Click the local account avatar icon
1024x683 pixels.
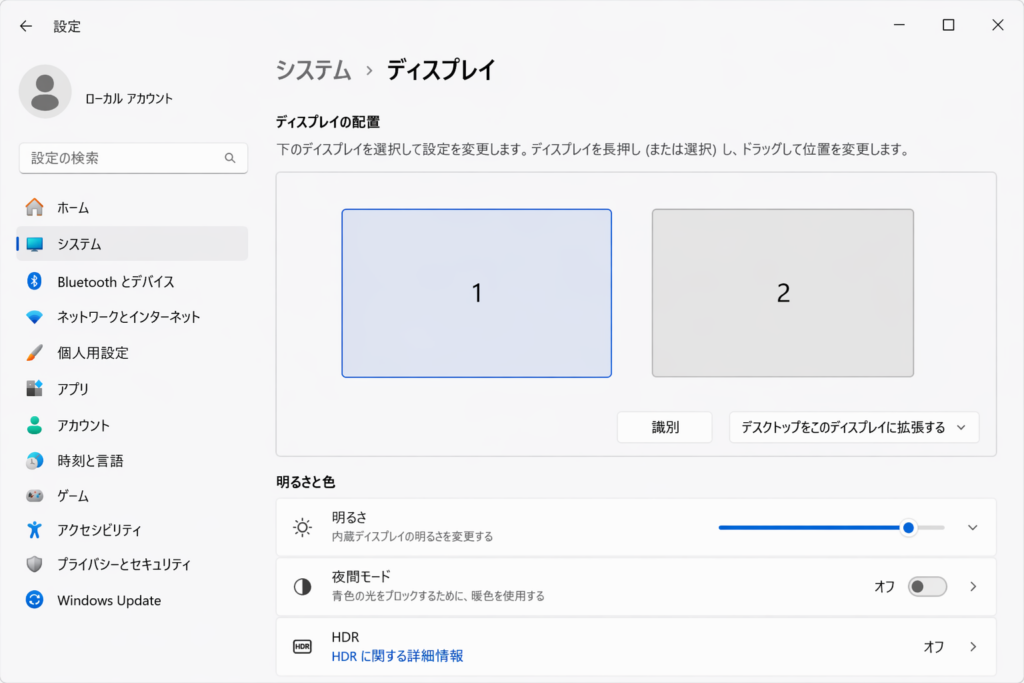[x=45, y=91]
